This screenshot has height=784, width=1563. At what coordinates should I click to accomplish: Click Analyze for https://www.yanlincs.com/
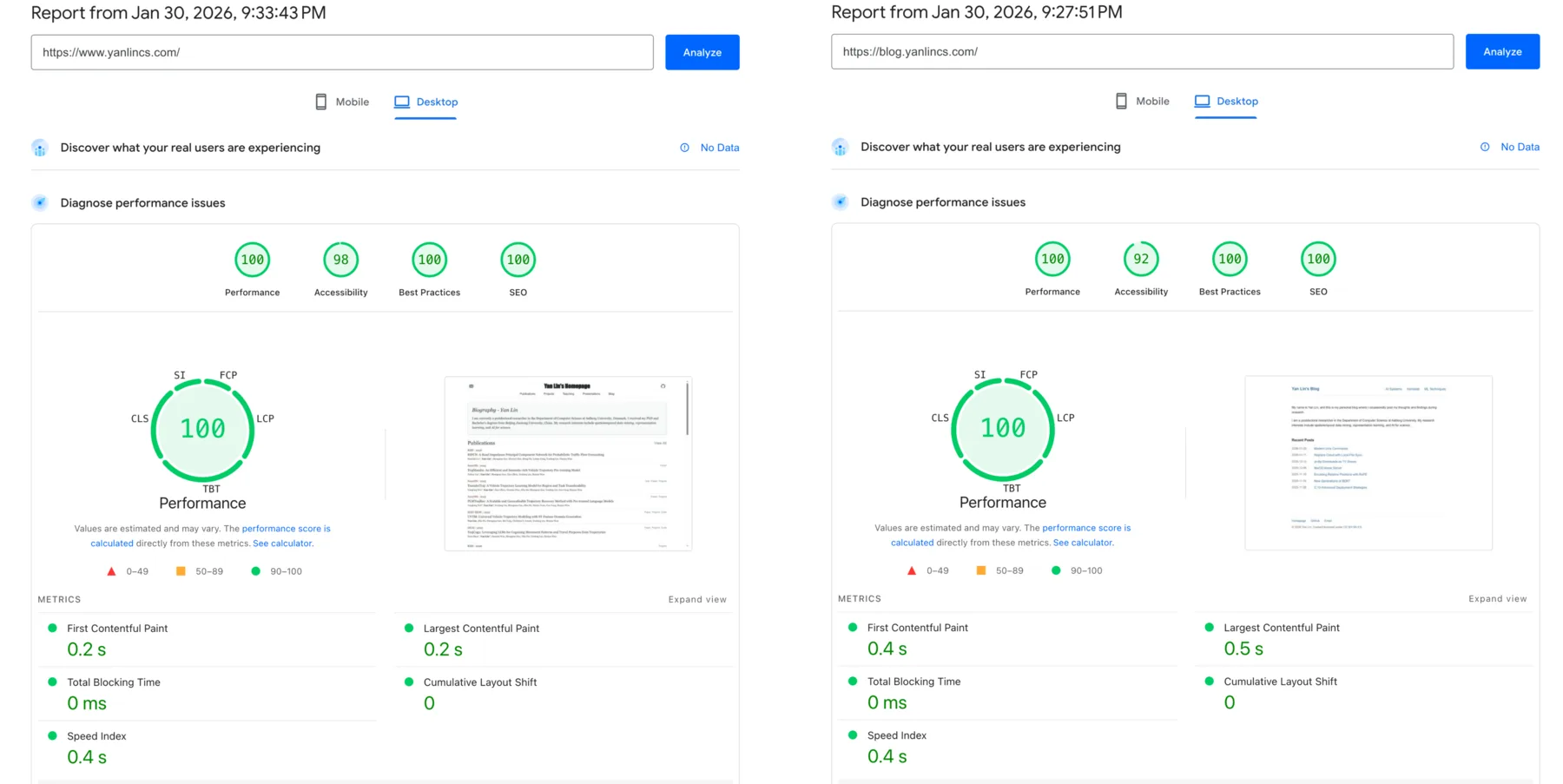702,52
